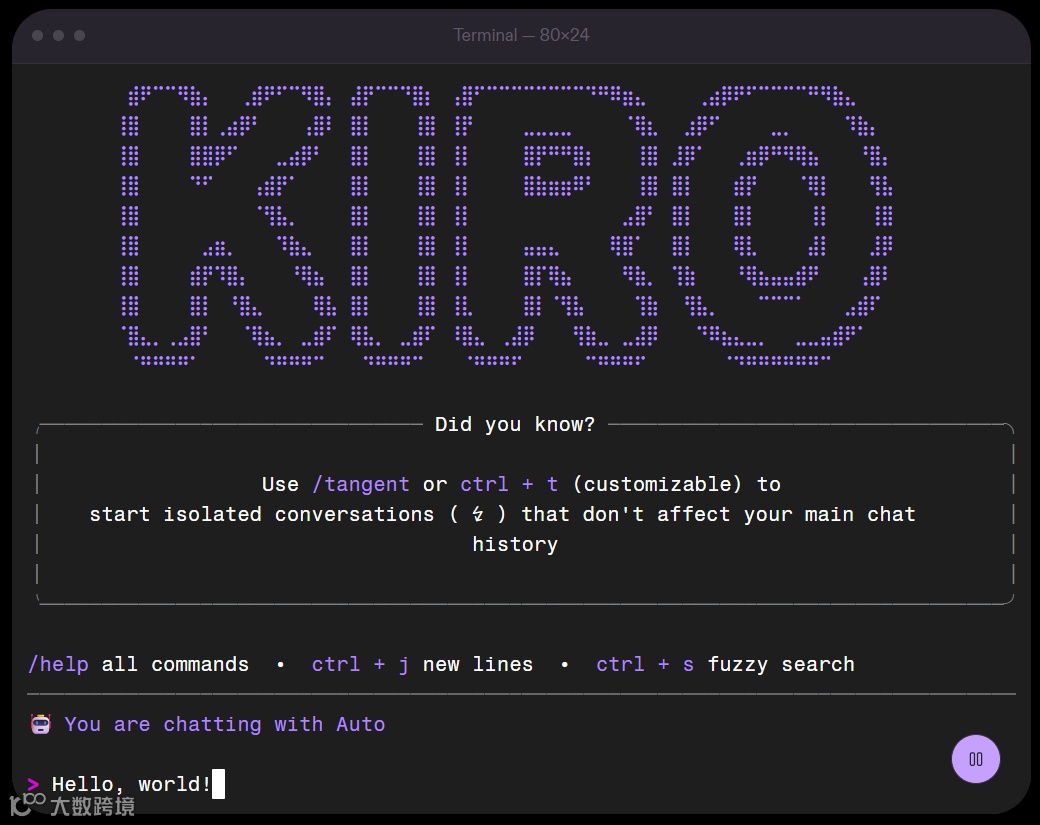Click the word 'history' in the tip box

point(515,544)
